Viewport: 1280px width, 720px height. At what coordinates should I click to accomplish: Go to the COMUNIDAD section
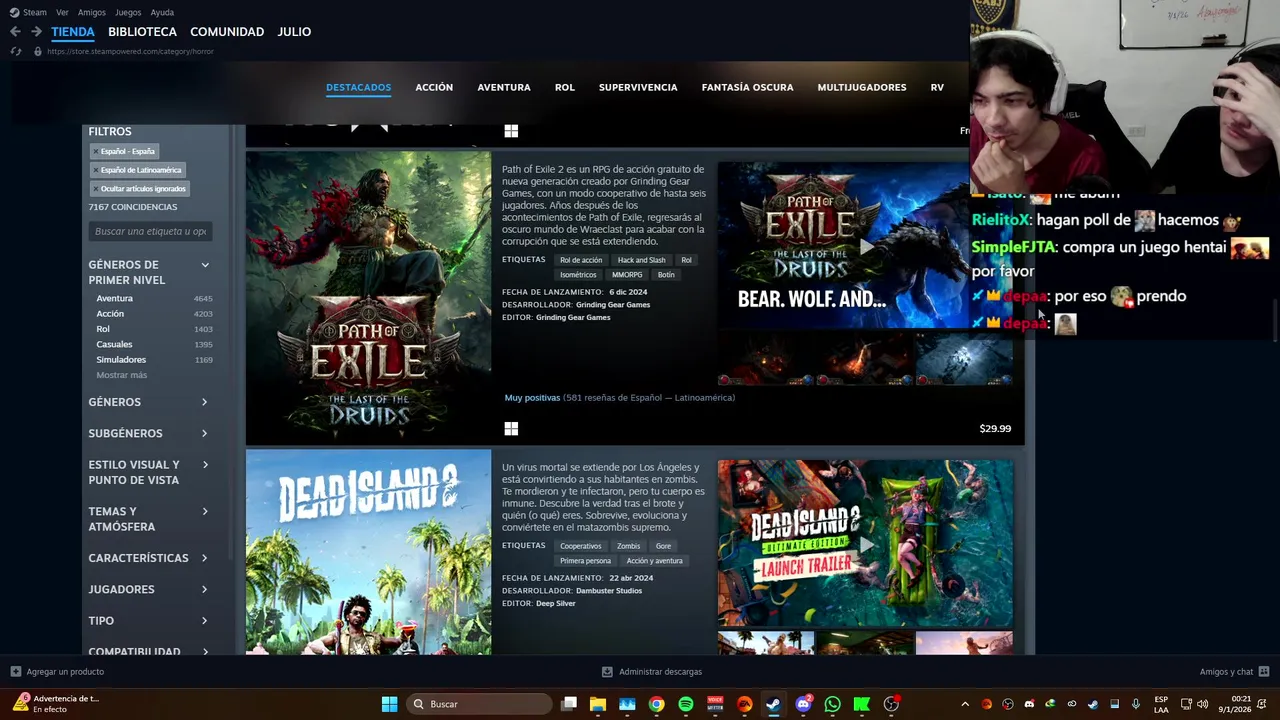[x=227, y=32]
